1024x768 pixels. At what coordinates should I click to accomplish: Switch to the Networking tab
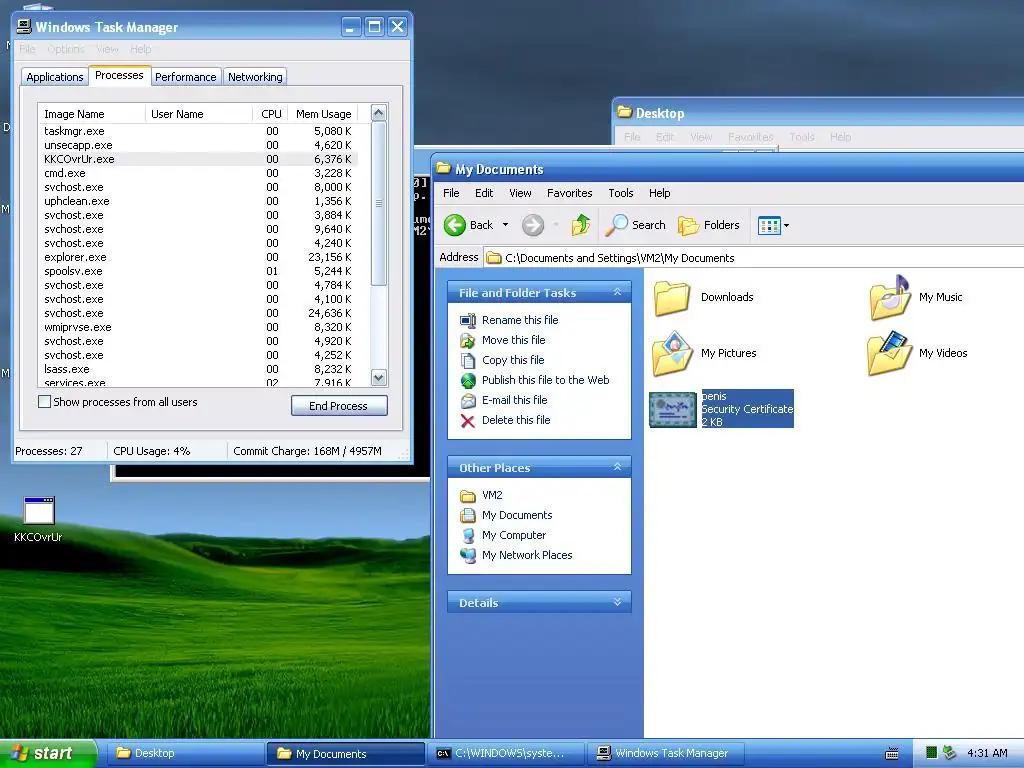point(255,77)
